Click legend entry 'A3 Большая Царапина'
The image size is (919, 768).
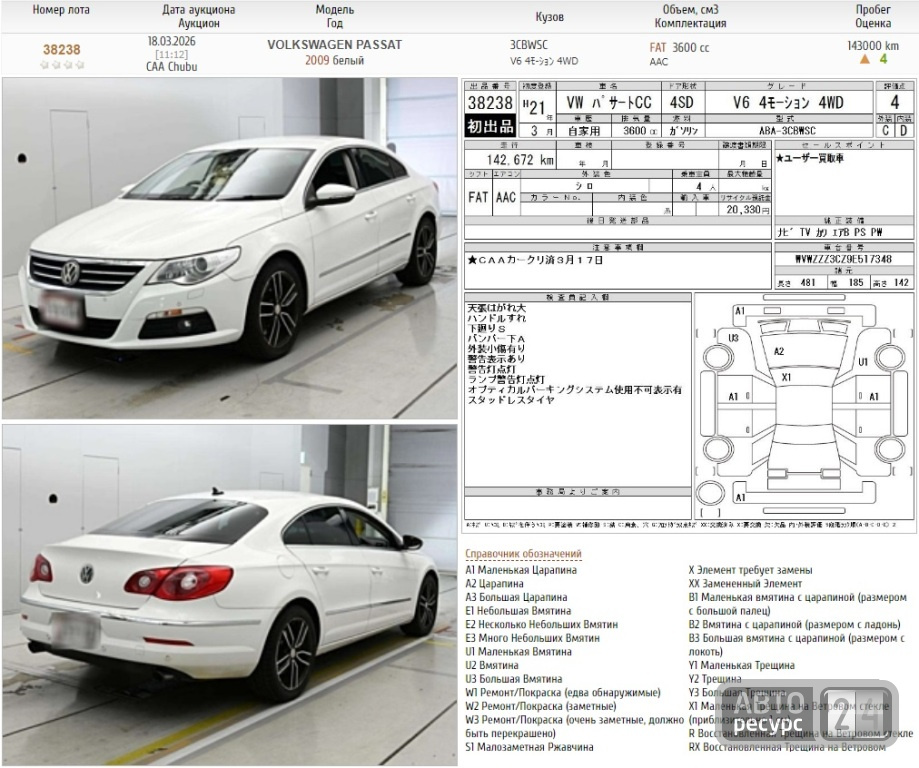click(516, 597)
